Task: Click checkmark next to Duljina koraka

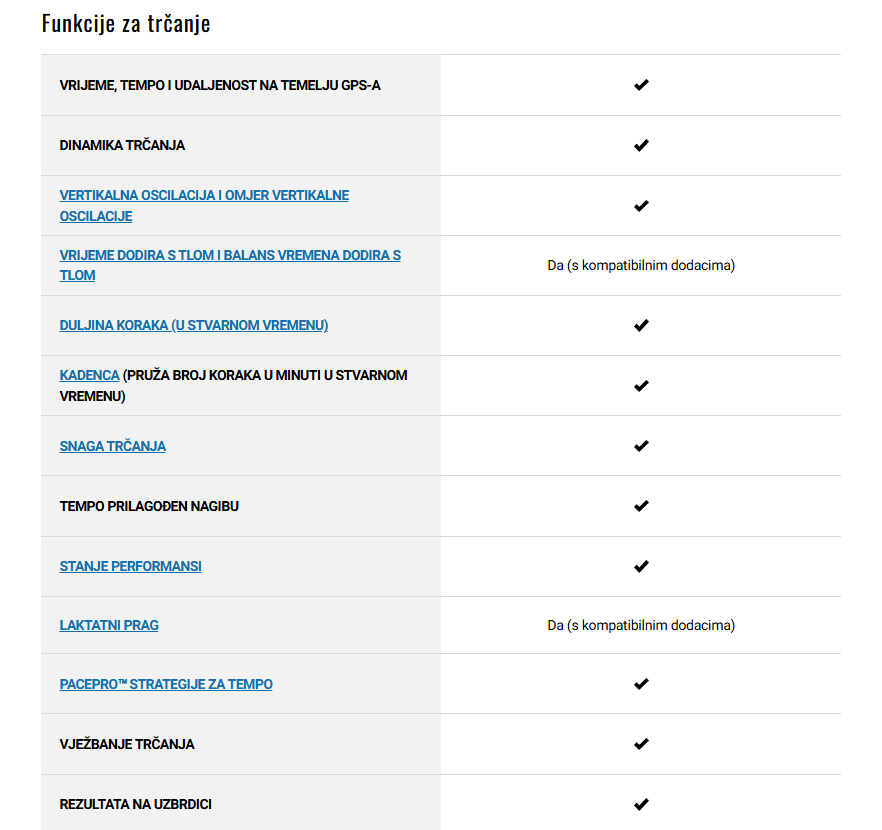Action: pos(641,326)
